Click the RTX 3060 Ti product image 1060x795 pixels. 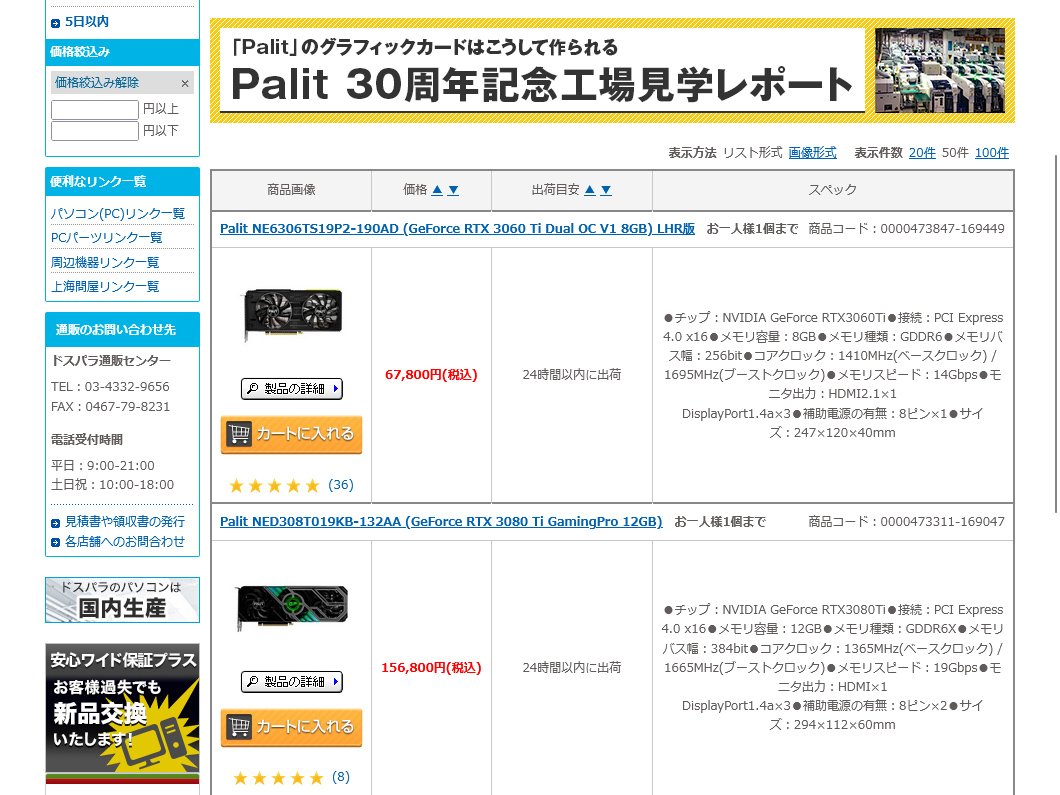point(292,314)
